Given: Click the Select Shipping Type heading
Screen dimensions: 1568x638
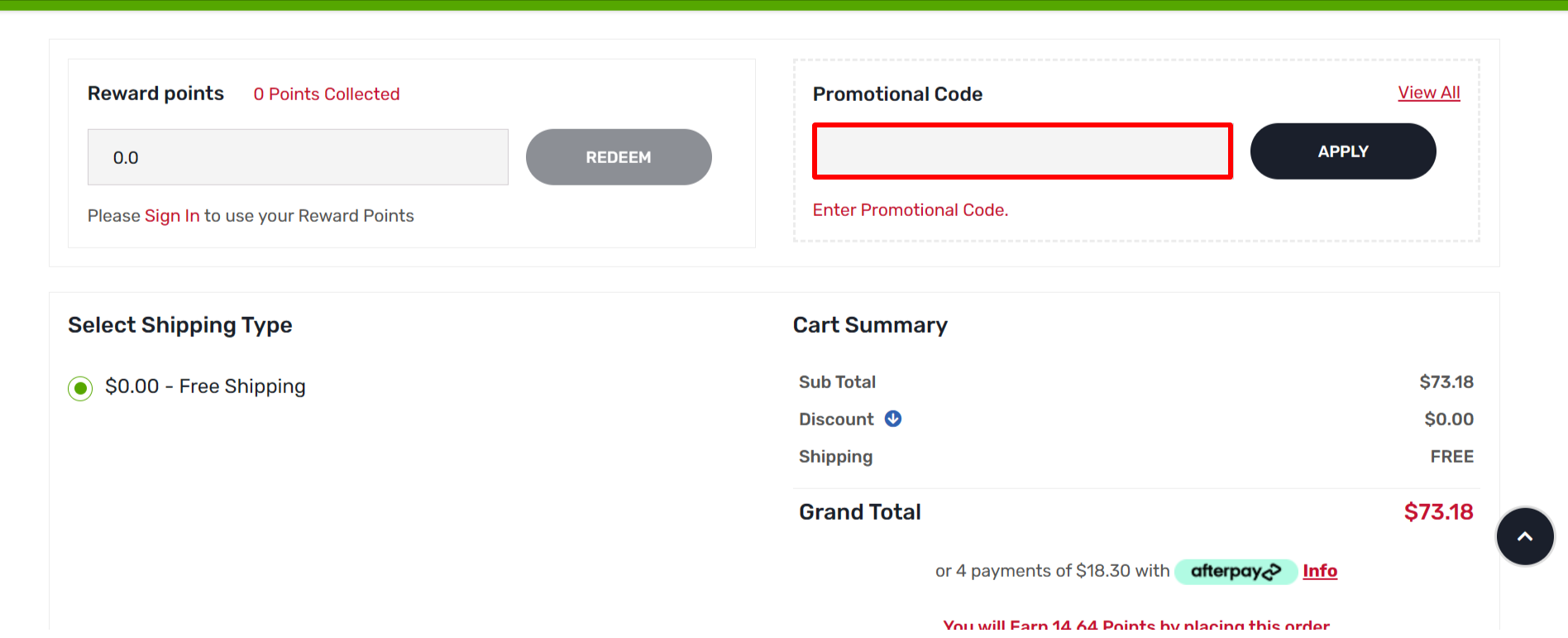Looking at the screenshot, I should coord(179,324).
